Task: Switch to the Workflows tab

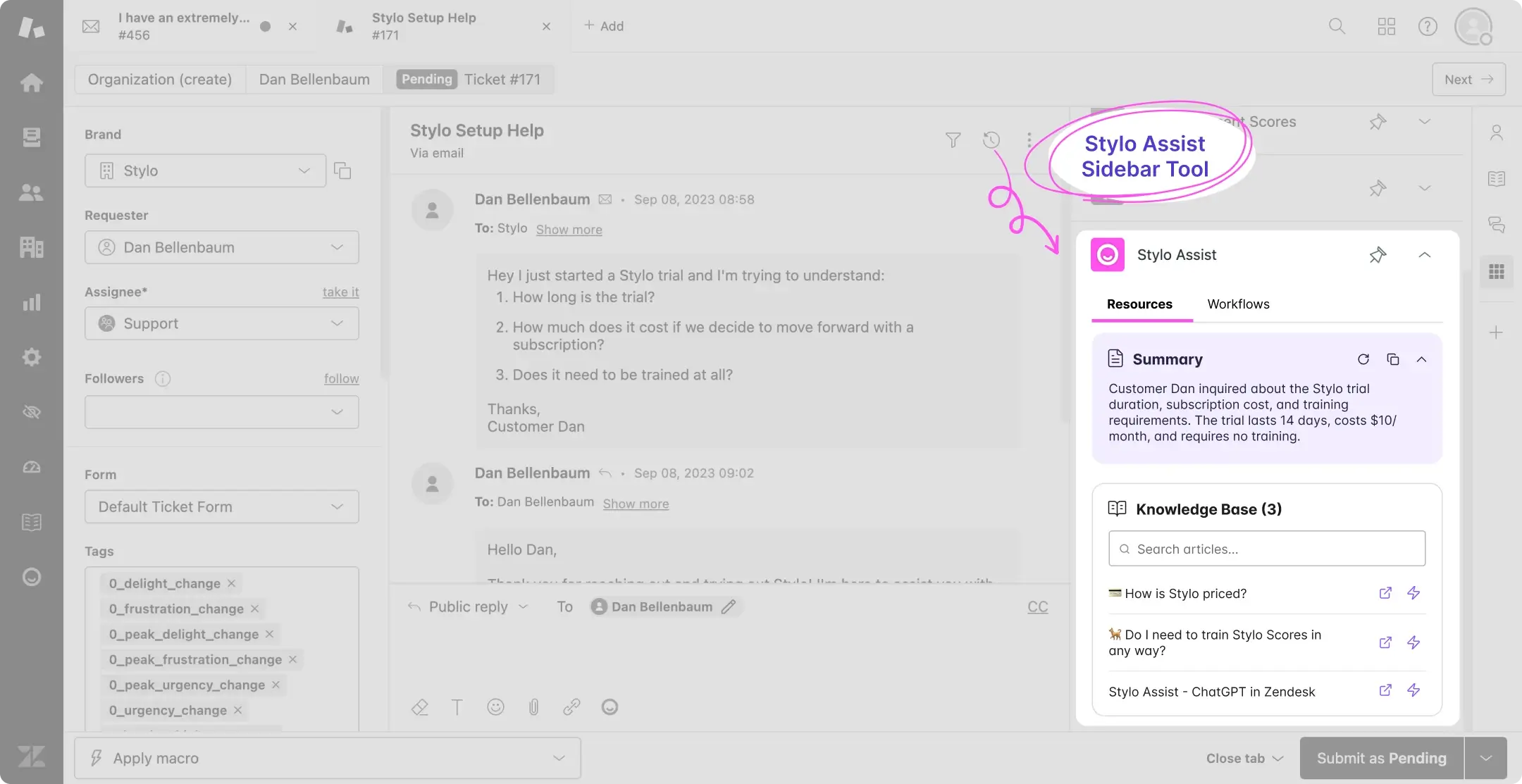Action: [x=1238, y=304]
